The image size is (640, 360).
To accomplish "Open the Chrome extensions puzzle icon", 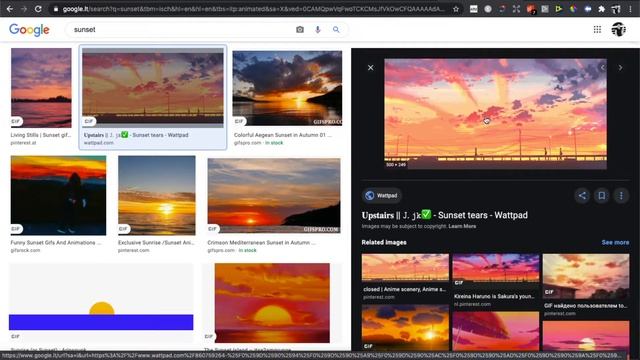I will [x=601, y=9].
